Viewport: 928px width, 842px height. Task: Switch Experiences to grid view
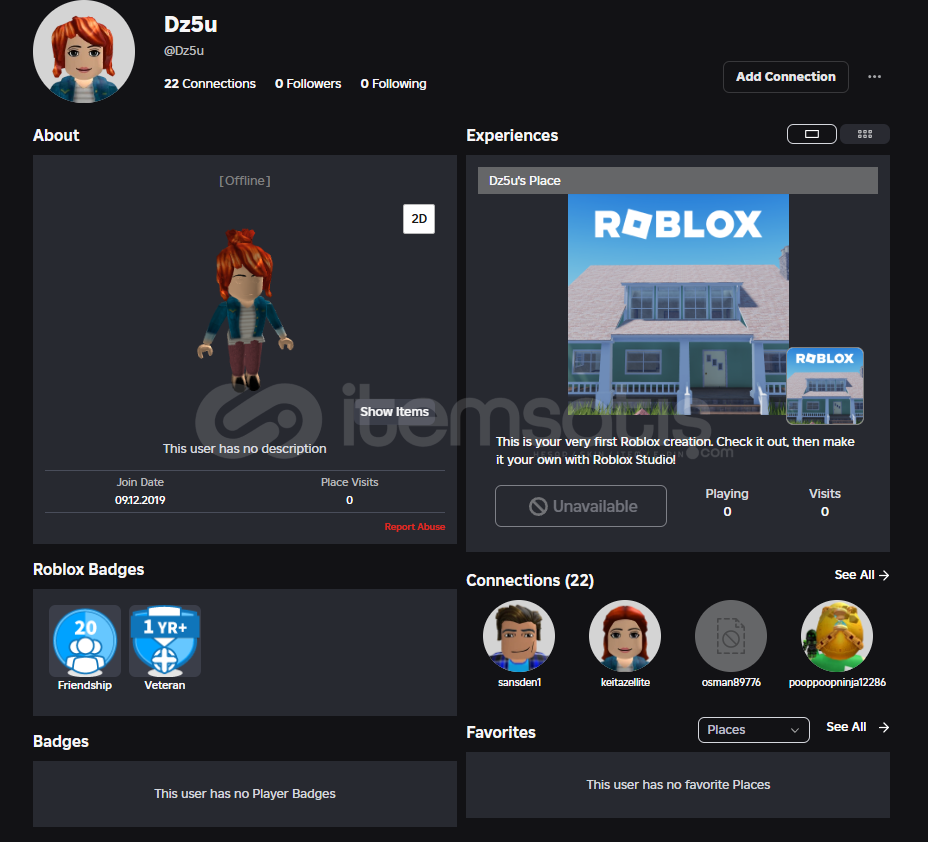pos(865,134)
